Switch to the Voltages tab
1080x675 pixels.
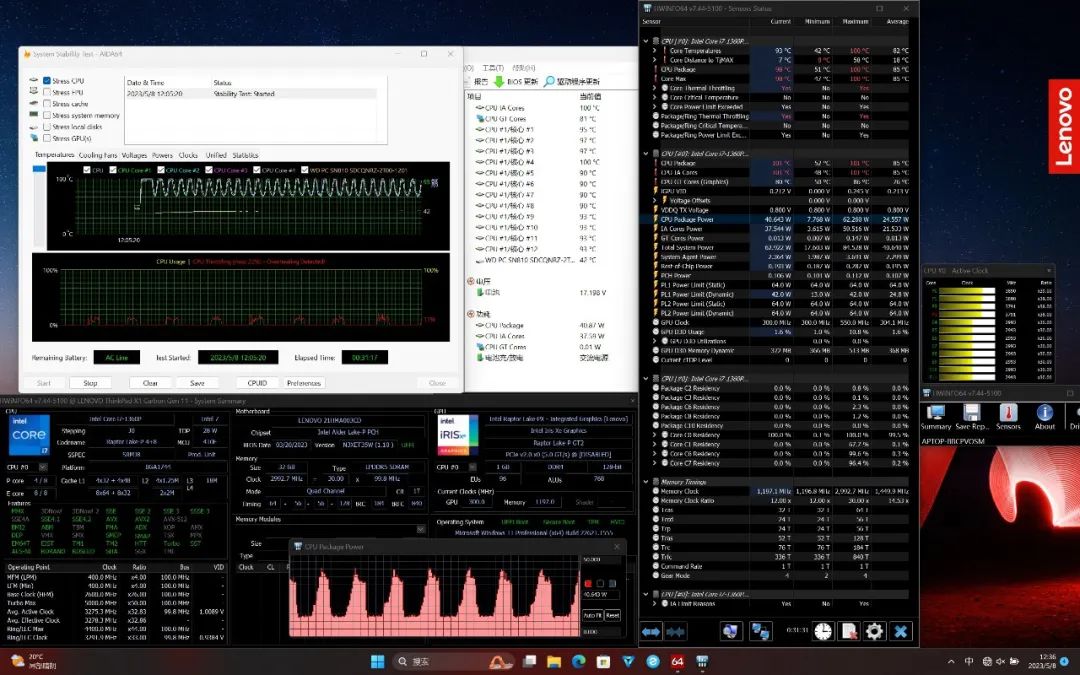134,156
